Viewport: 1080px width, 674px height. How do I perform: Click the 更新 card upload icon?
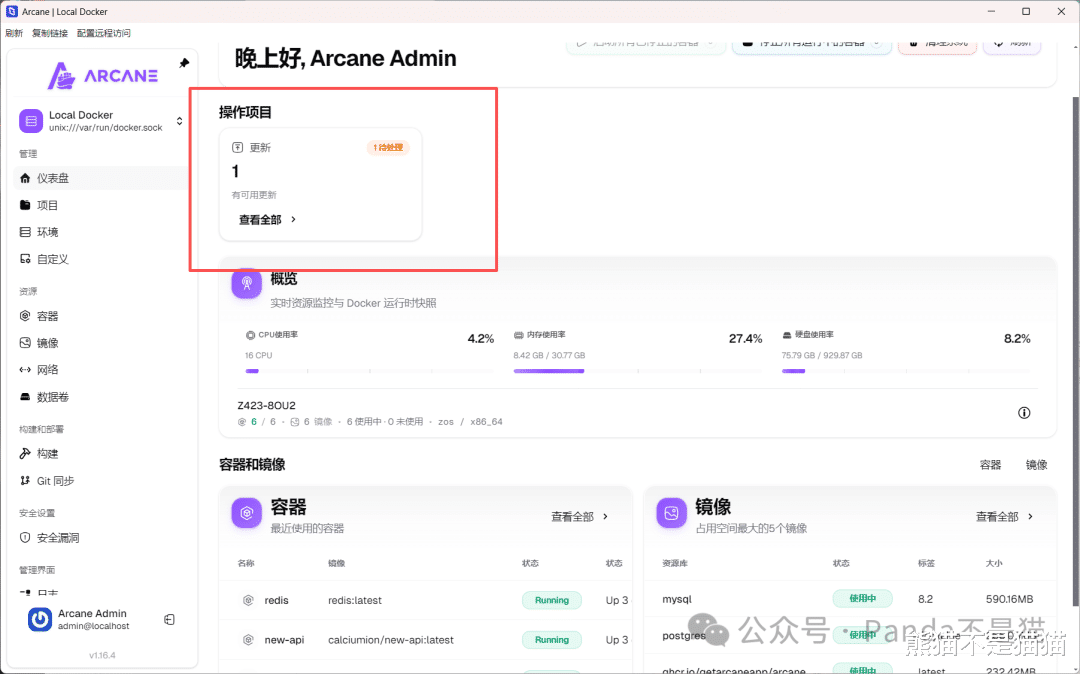(x=238, y=147)
